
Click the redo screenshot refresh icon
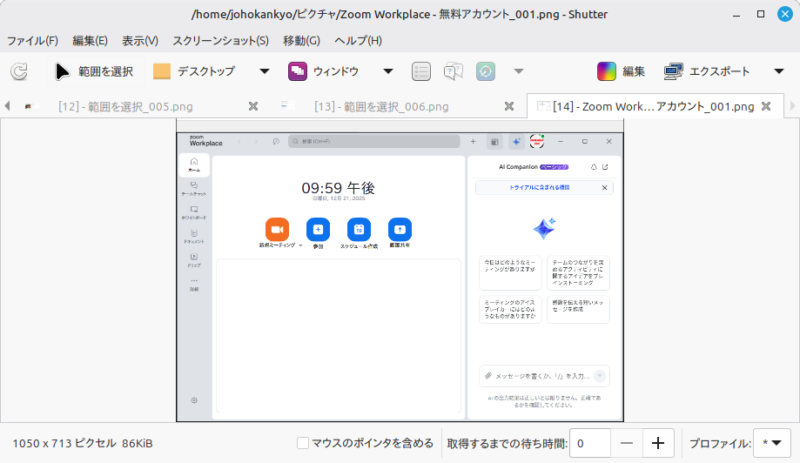(x=19, y=71)
